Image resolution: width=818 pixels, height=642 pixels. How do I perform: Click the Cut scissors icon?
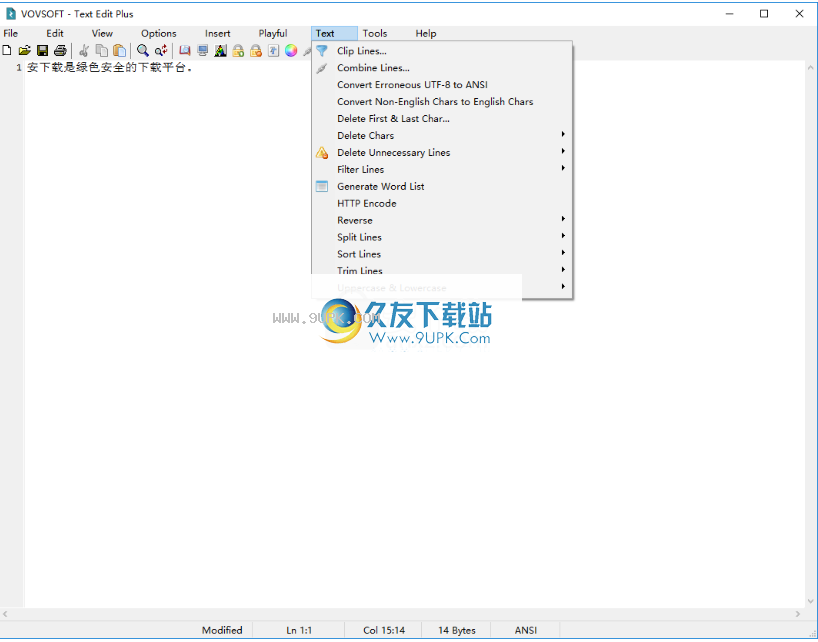pyautogui.click(x=83, y=51)
